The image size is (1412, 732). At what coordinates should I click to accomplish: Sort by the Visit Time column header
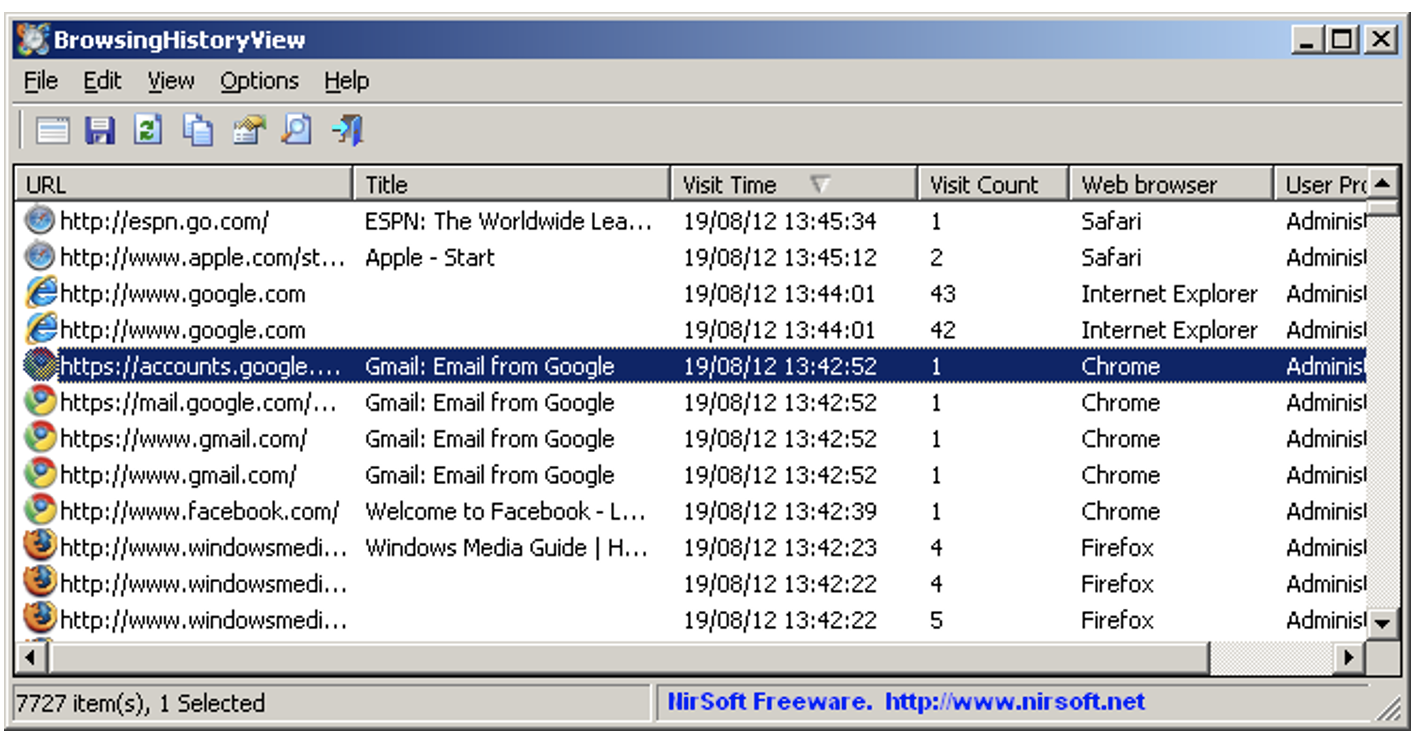pos(795,185)
